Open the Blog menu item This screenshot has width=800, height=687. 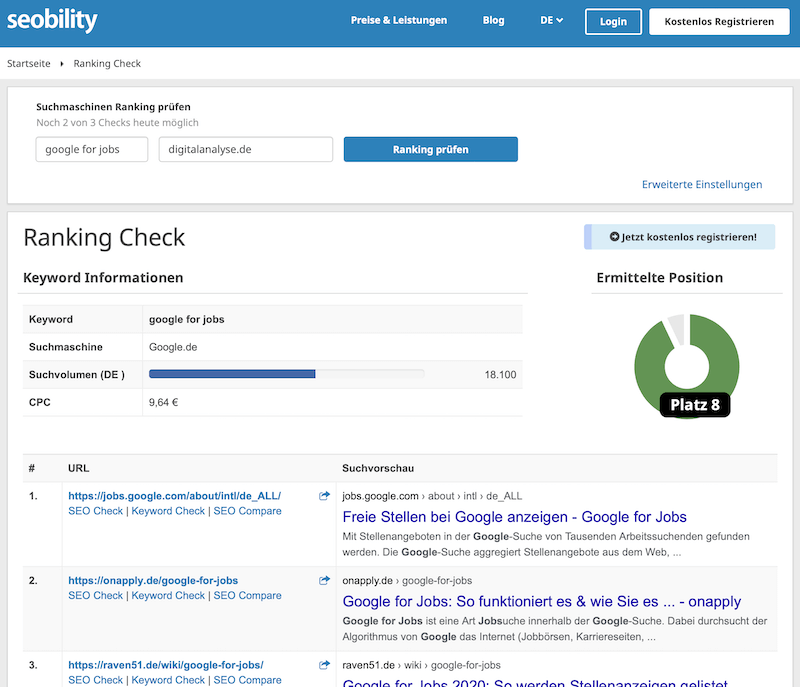click(493, 19)
